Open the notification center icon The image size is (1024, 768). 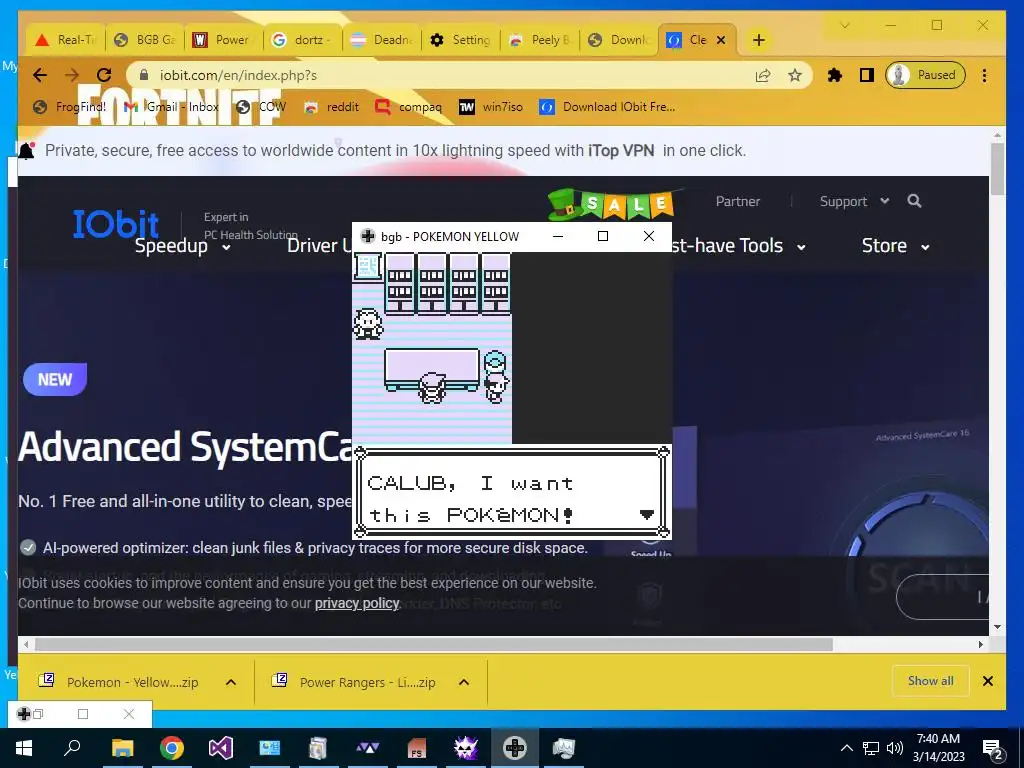coord(994,750)
